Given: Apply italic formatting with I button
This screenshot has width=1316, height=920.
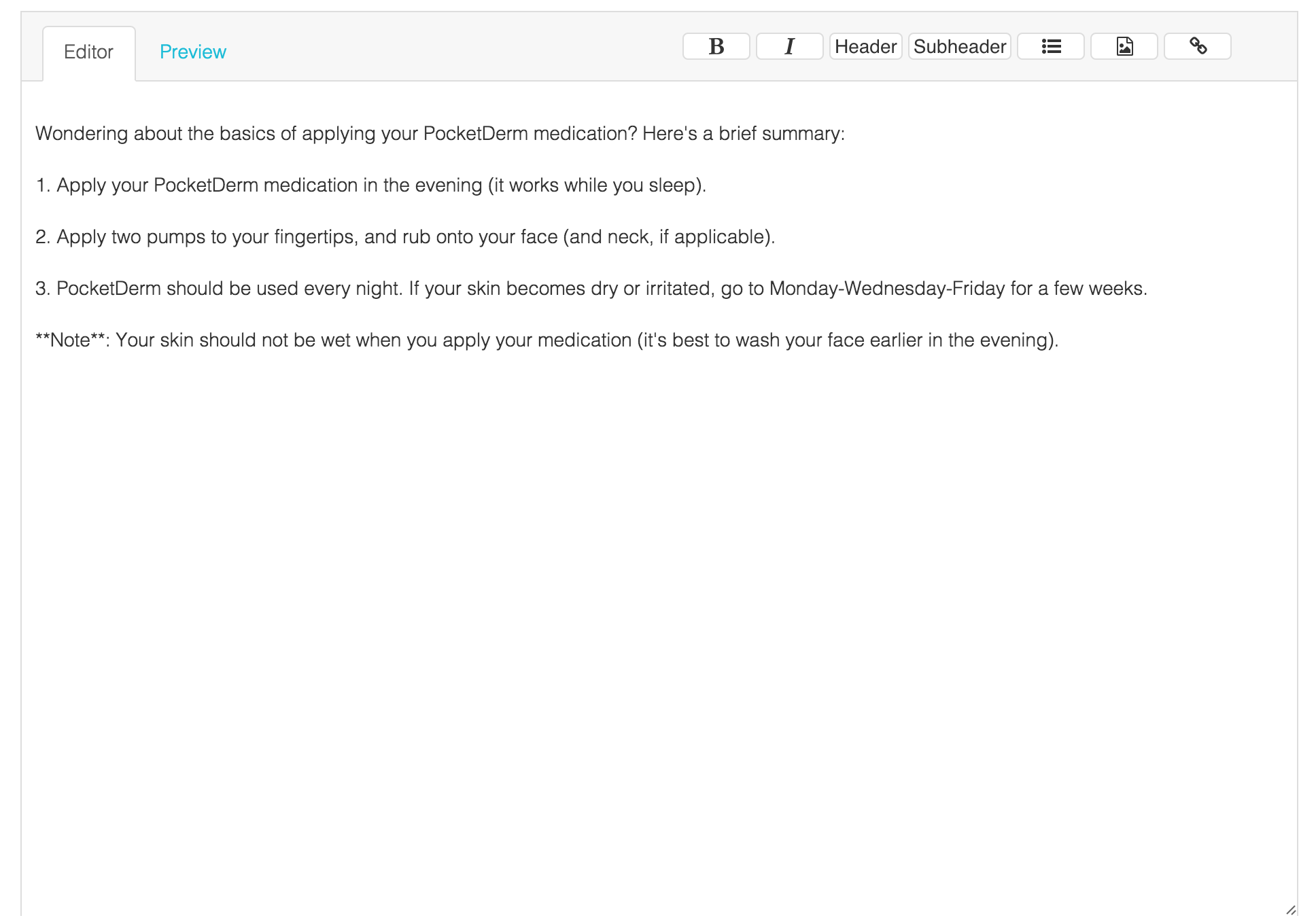Looking at the screenshot, I should tap(789, 46).
